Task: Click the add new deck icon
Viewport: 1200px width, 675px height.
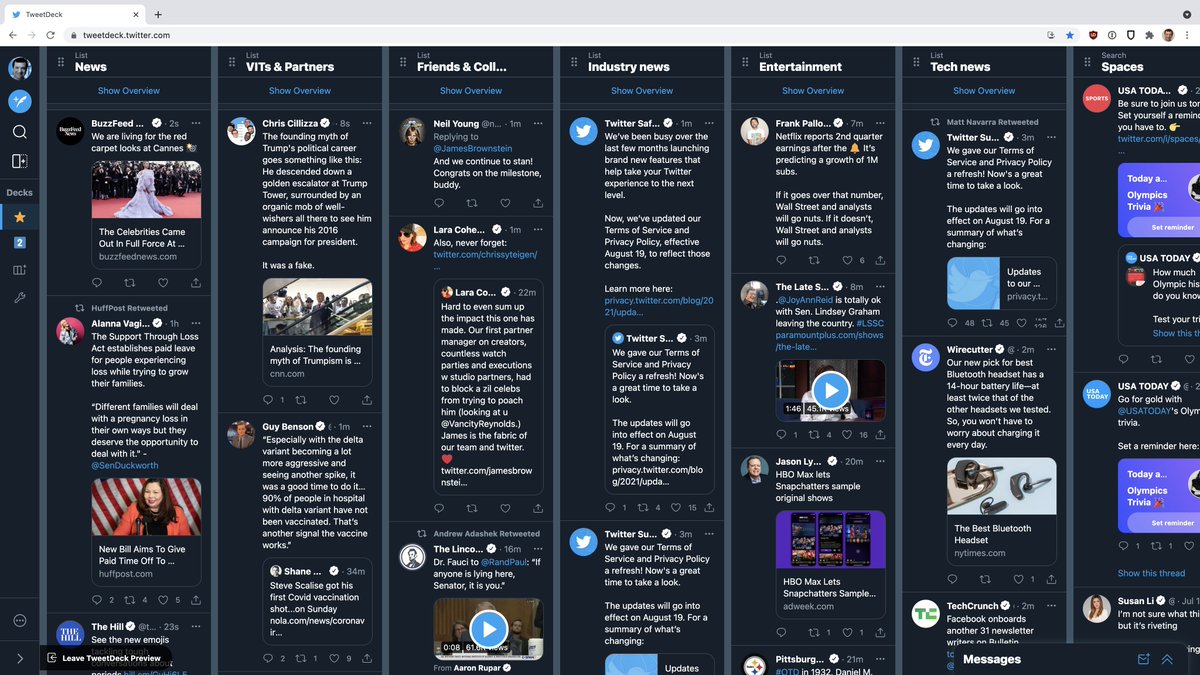Action: (x=20, y=270)
